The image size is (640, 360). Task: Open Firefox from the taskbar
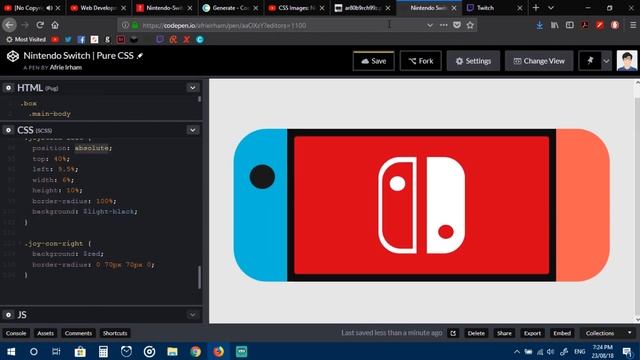pyautogui.click(x=218, y=351)
